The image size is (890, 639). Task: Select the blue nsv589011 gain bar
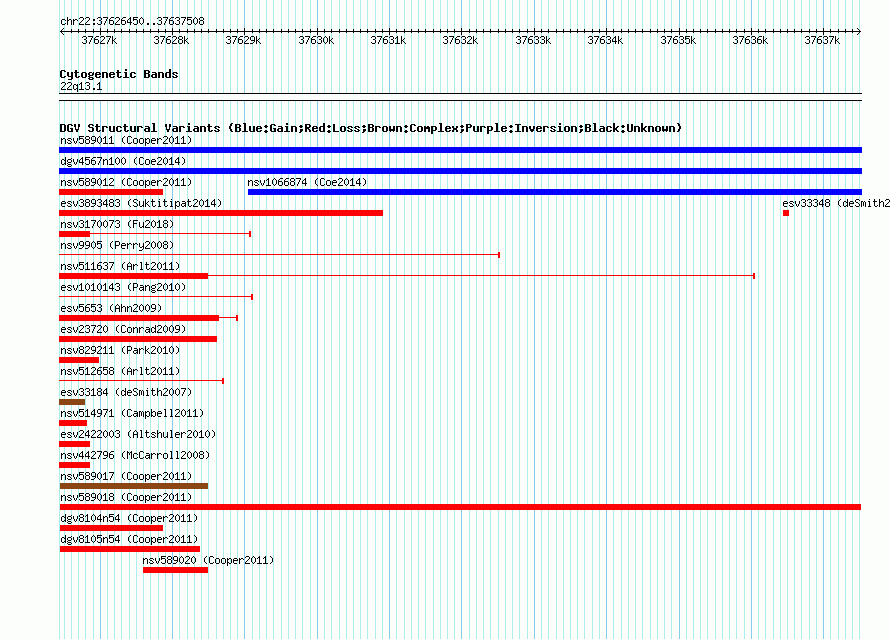pyautogui.click(x=460, y=150)
